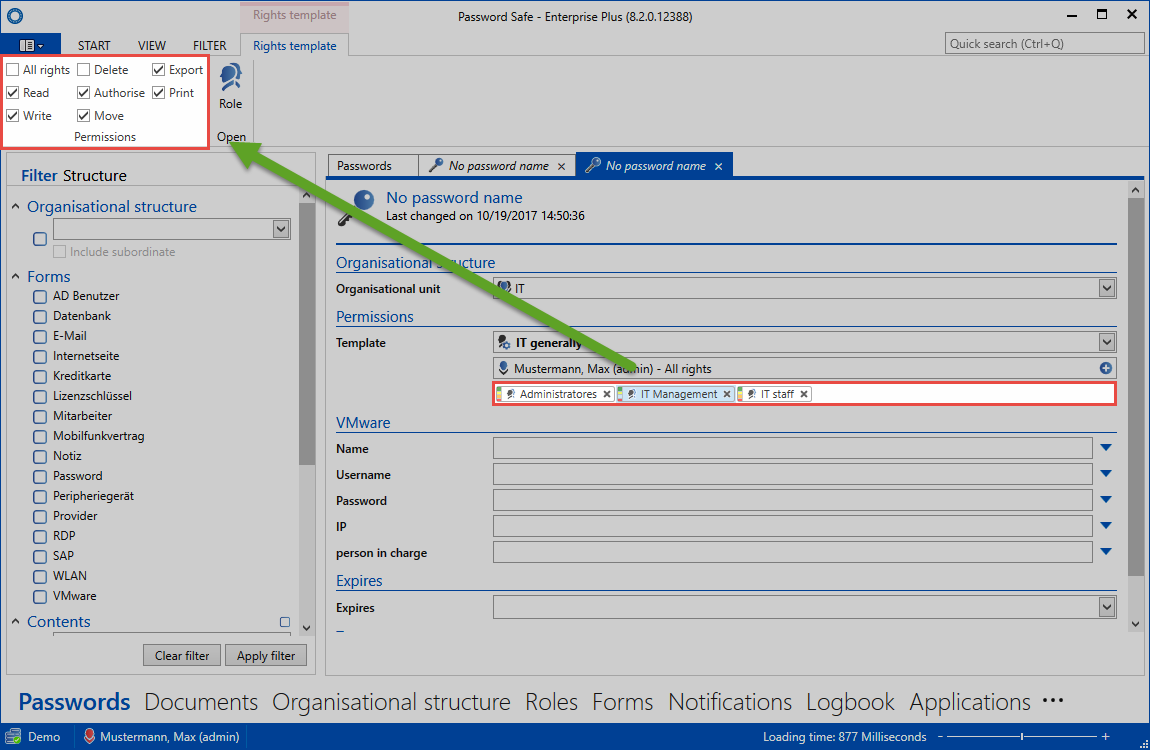
Task: Check the VMware form filter
Action: [40, 597]
